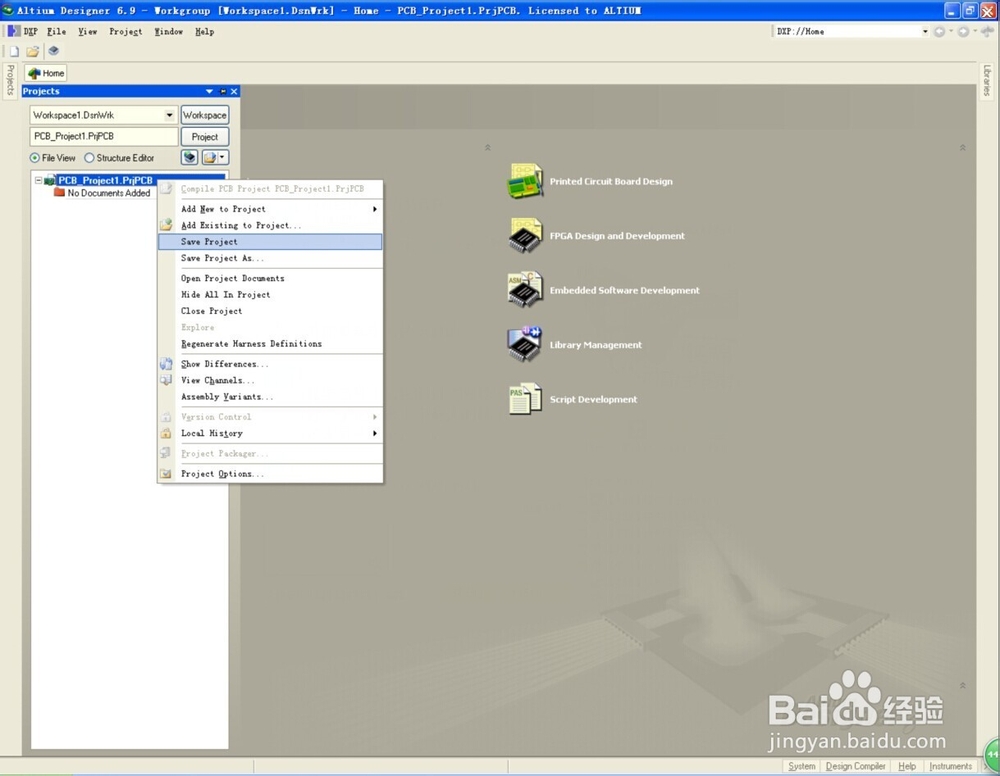Select the File View radio button

tap(34, 157)
